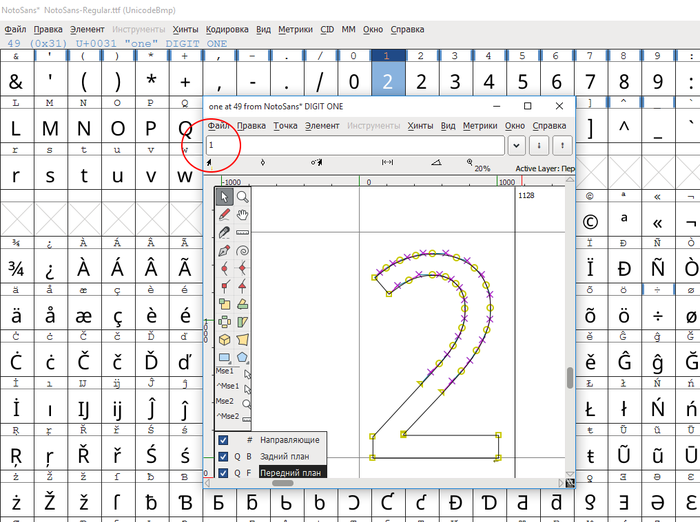Select the magnifying glass zoom tool
The width and height of the screenshot is (700, 522).
pyautogui.click(x=242, y=197)
